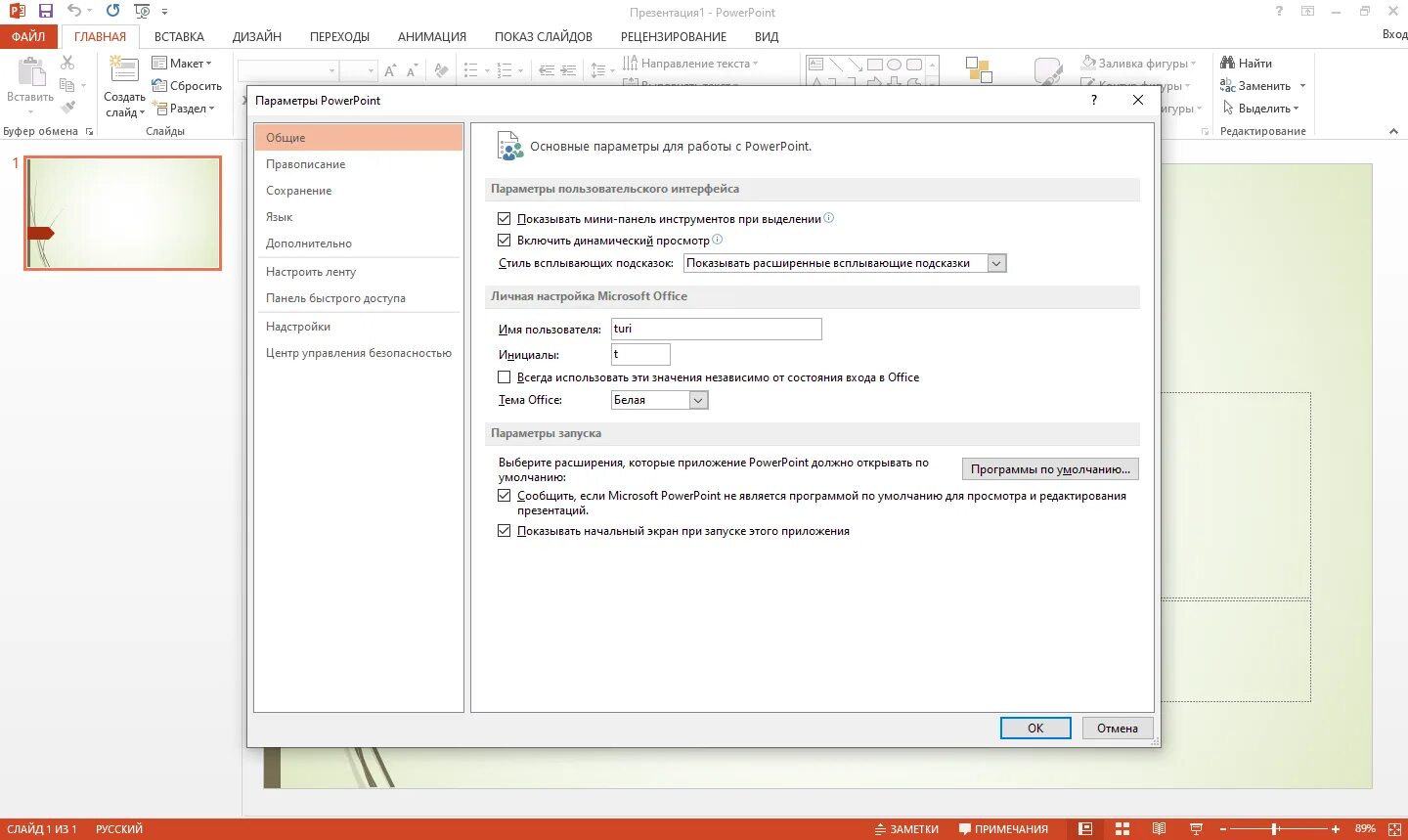Switch to the ПОКАЗ СЛАЙДОВ tab
This screenshot has height=840, width=1408.
(544, 36)
